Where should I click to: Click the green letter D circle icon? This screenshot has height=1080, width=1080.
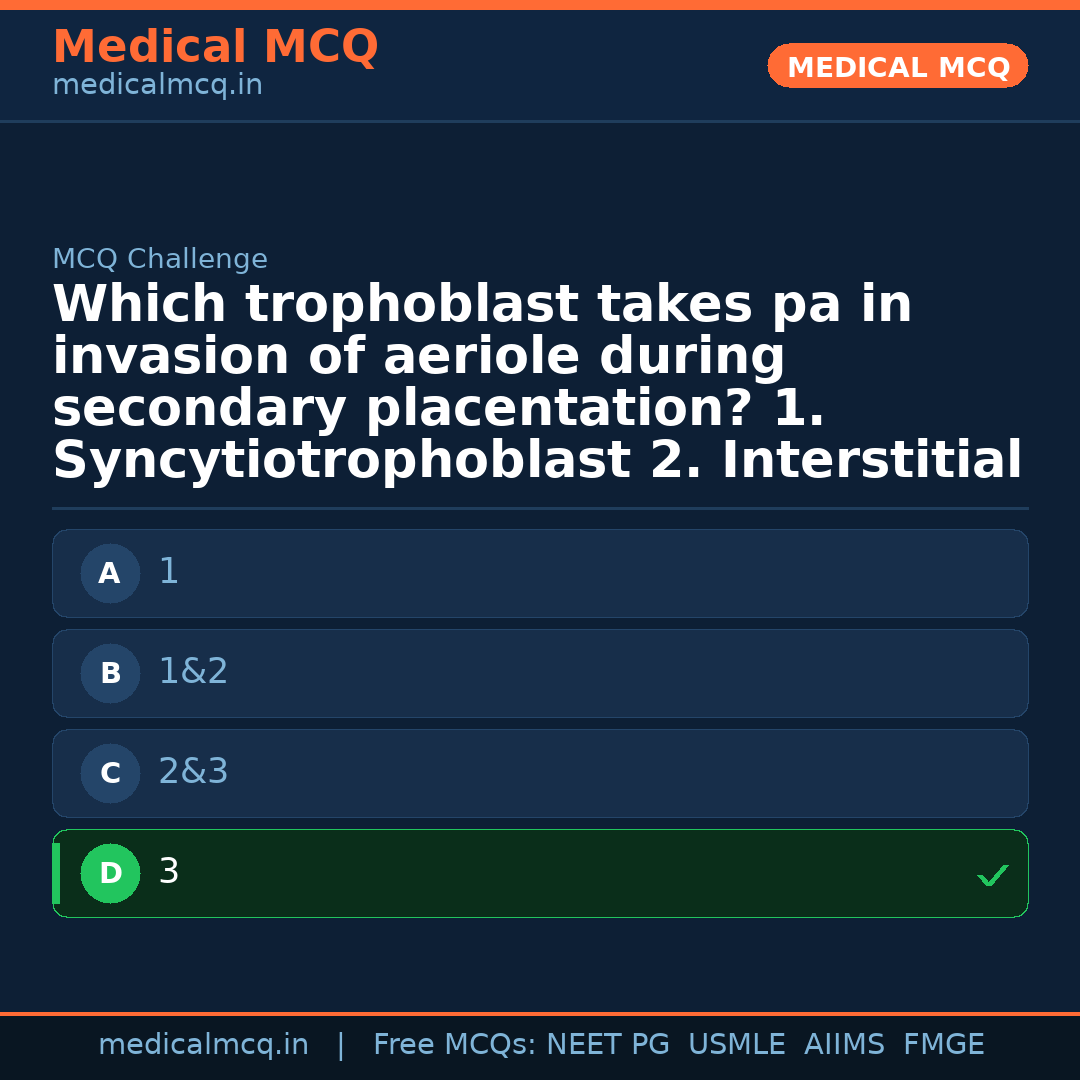[x=110, y=874]
